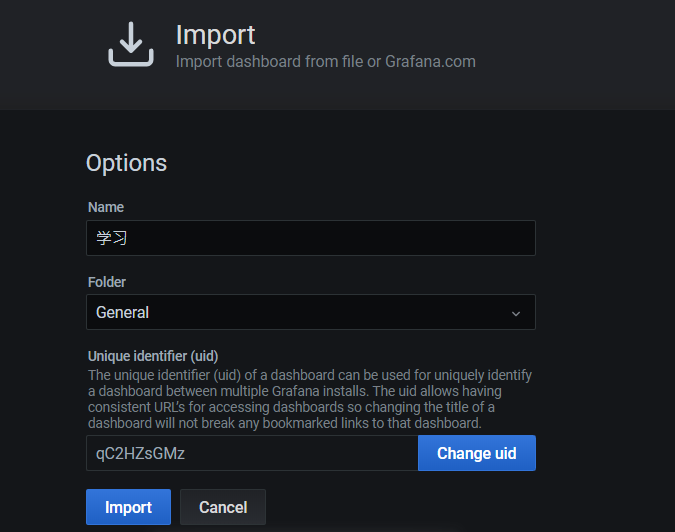Click 'bookmarked links' in uid help text
The image size is (675, 532).
(316, 423)
